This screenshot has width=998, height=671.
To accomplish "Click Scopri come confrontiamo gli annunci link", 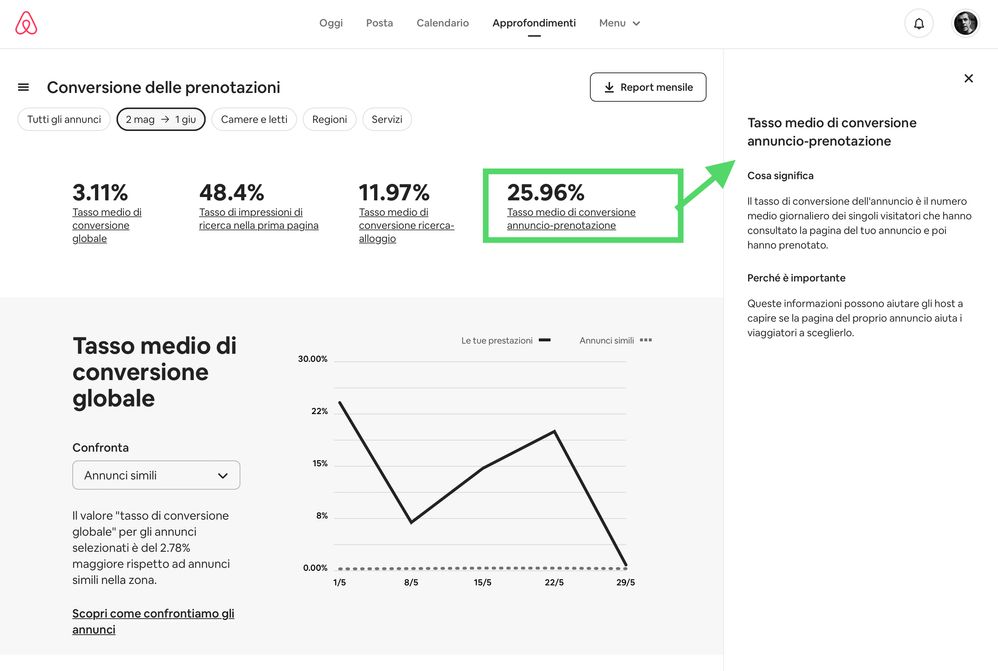I will tap(153, 621).
